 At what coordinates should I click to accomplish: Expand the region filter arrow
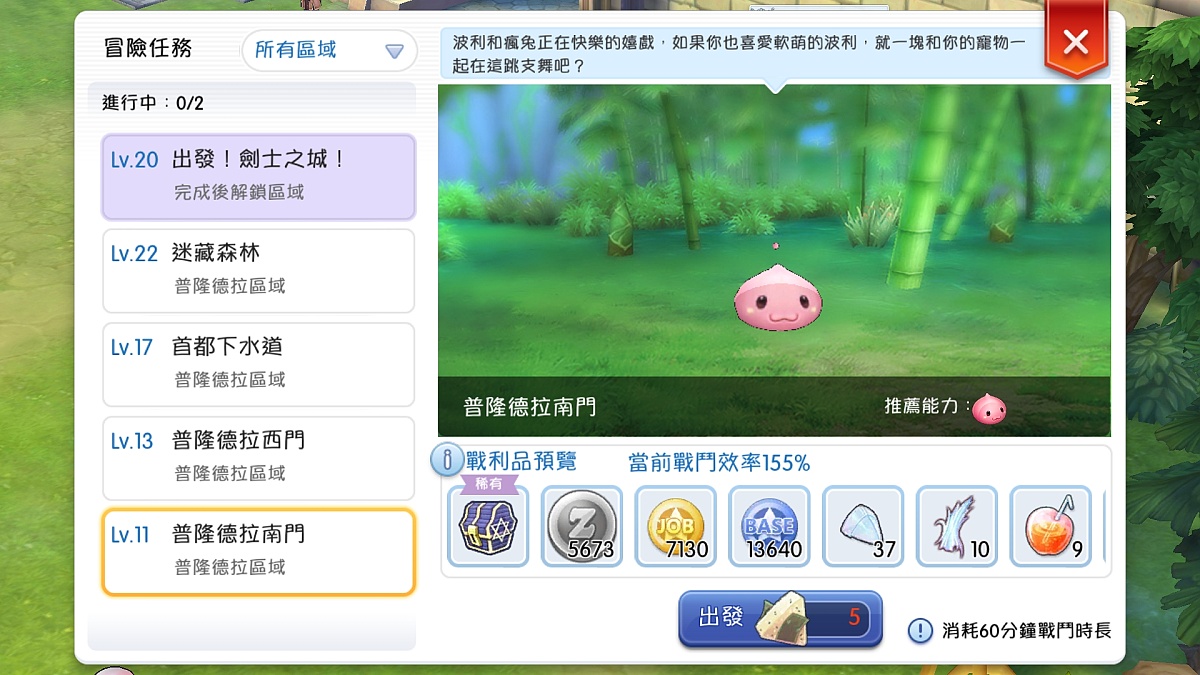point(395,51)
